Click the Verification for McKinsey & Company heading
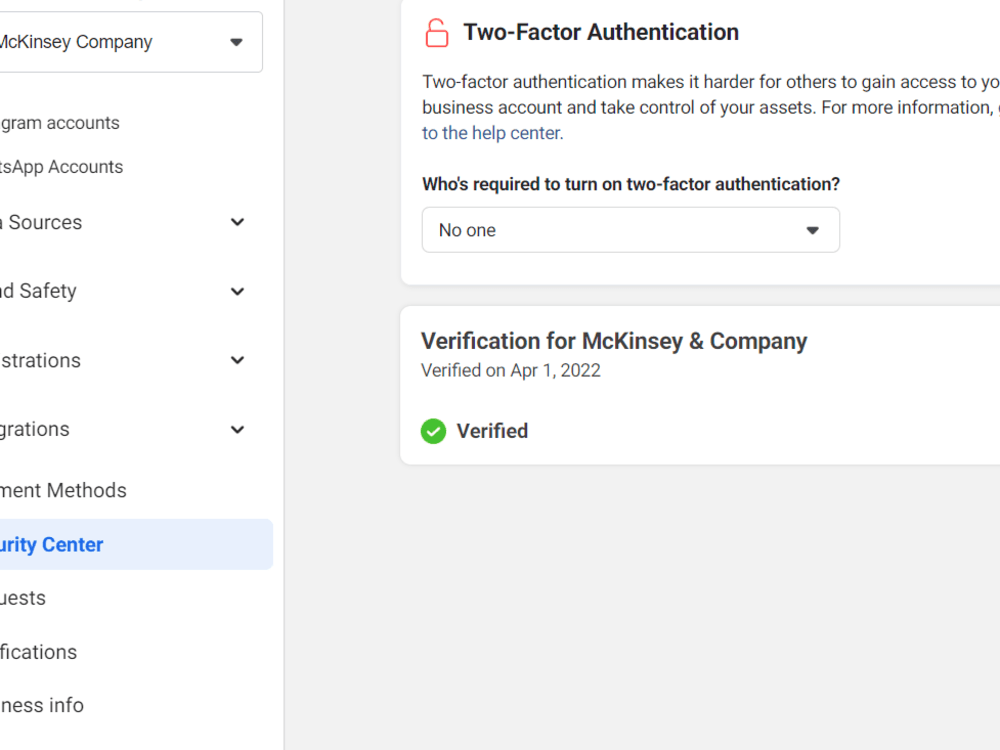 614,341
